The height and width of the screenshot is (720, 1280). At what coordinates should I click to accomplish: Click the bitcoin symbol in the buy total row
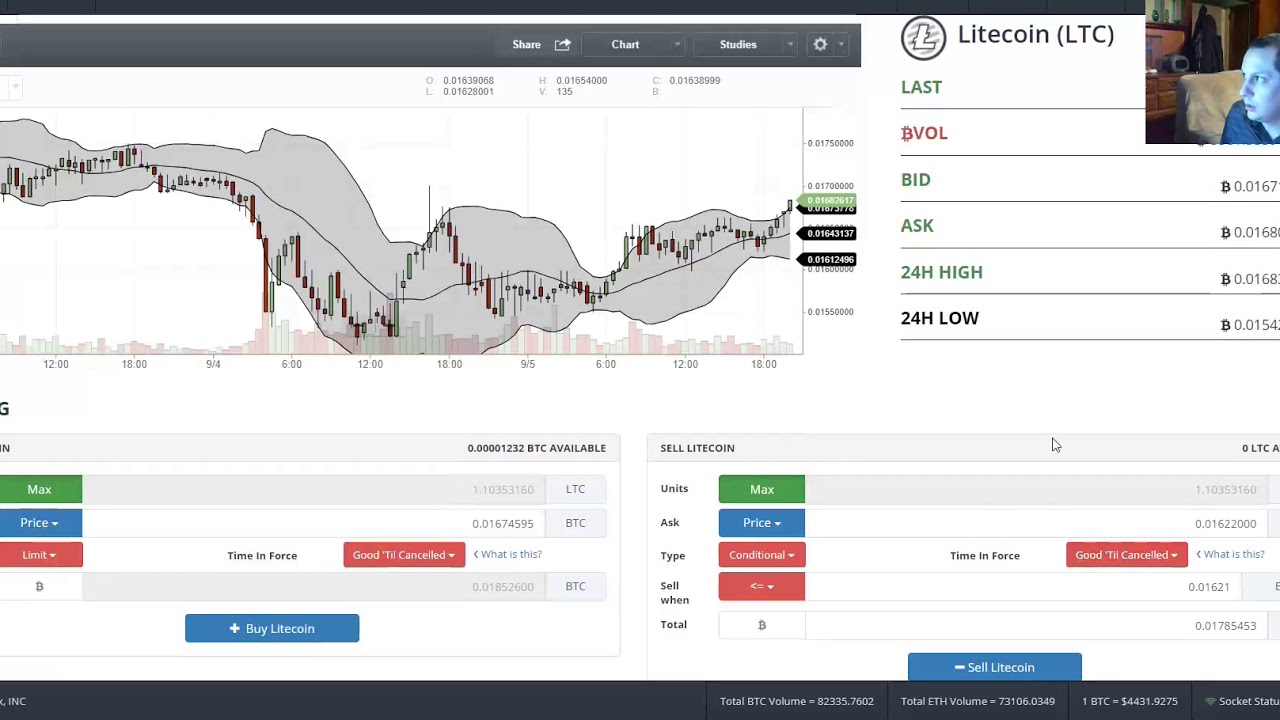click(40, 586)
